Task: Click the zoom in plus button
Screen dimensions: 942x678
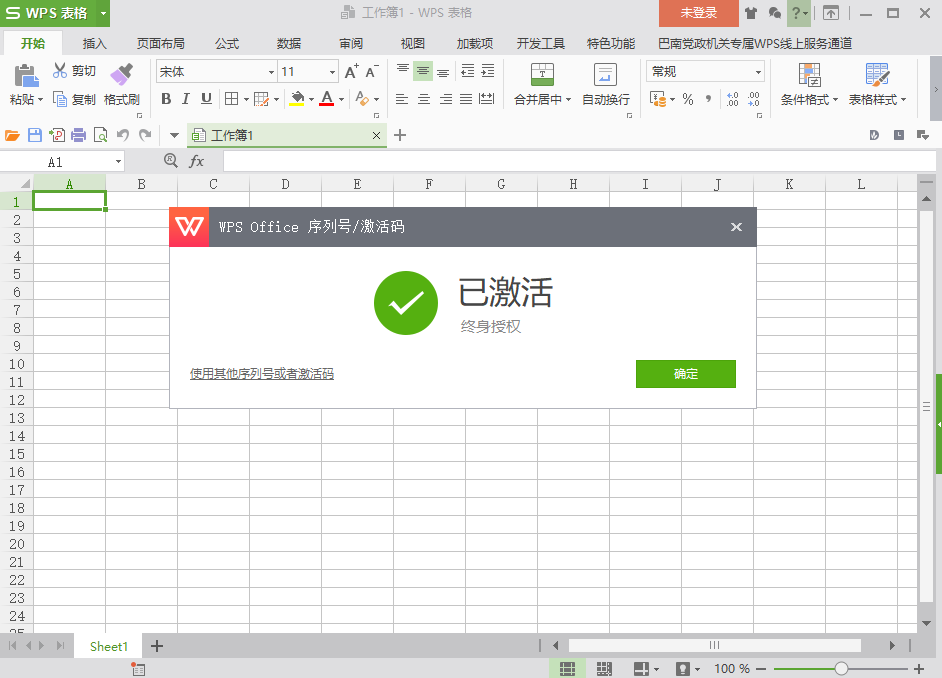Action: [x=919, y=668]
